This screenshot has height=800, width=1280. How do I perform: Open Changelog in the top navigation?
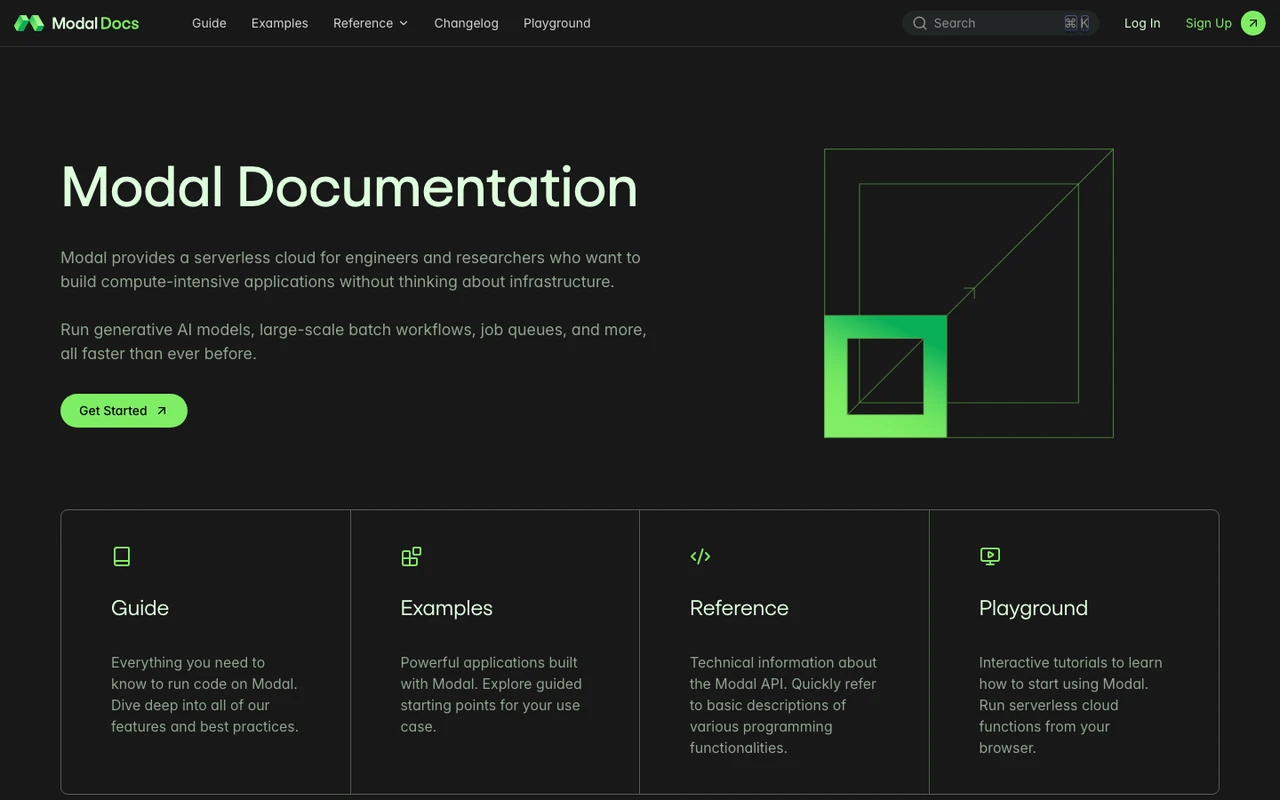click(466, 23)
